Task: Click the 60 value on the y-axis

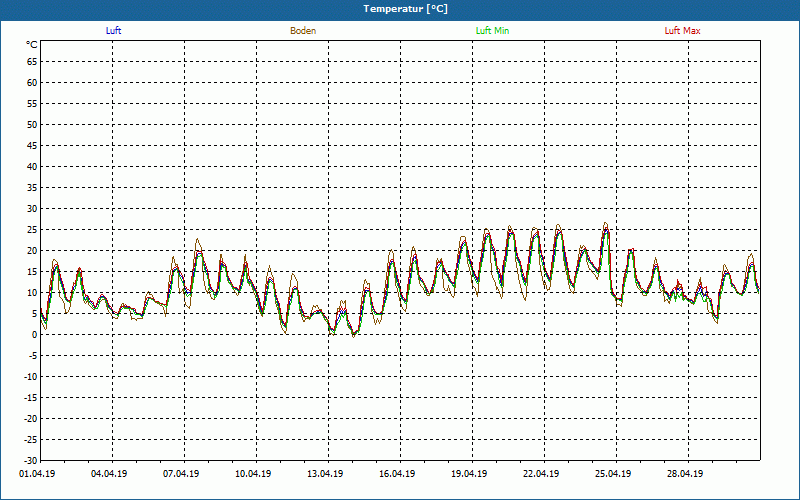Action: 32,83
